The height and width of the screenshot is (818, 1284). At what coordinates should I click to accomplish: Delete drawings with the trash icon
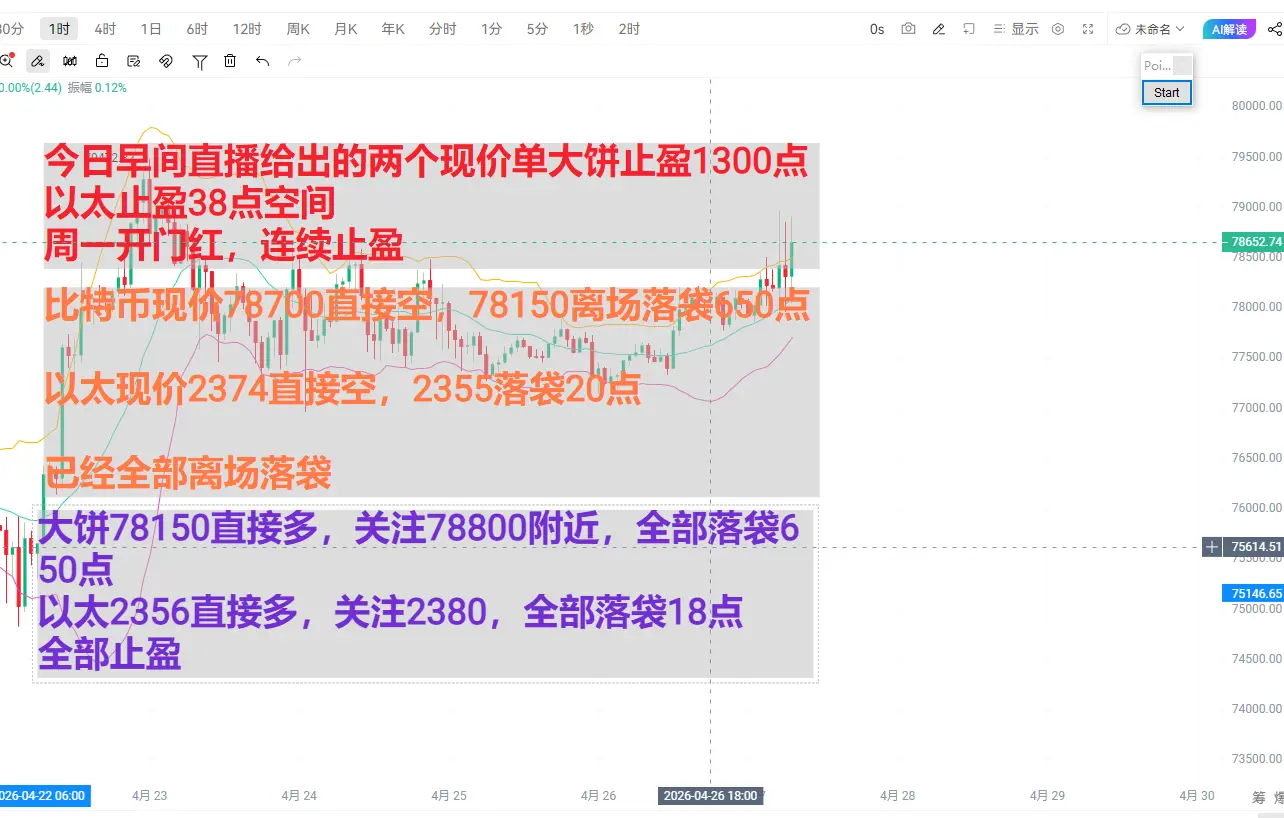(x=230, y=61)
